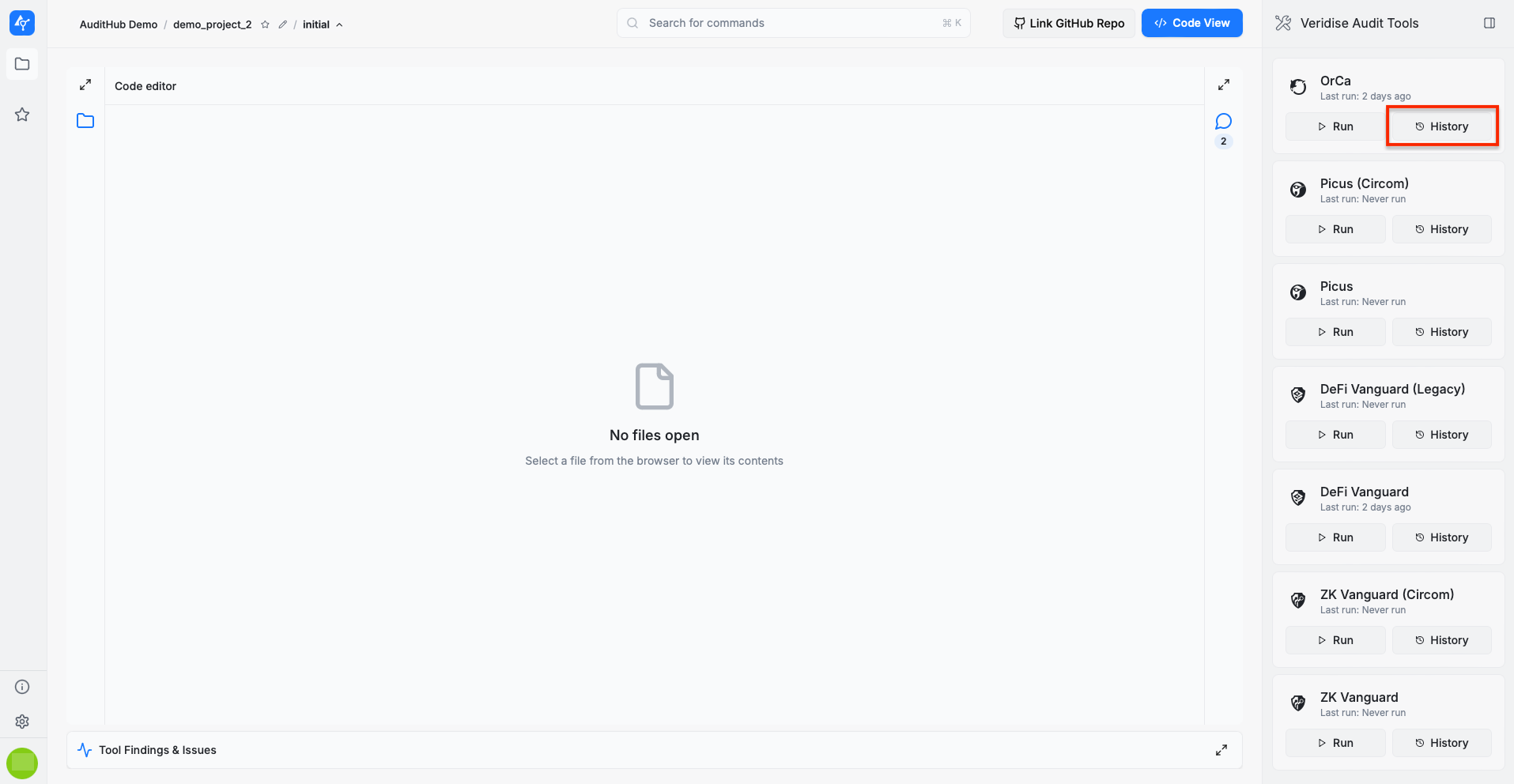Open the initial version dropdown
This screenshot has height=784, width=1514.
[323, 24]
